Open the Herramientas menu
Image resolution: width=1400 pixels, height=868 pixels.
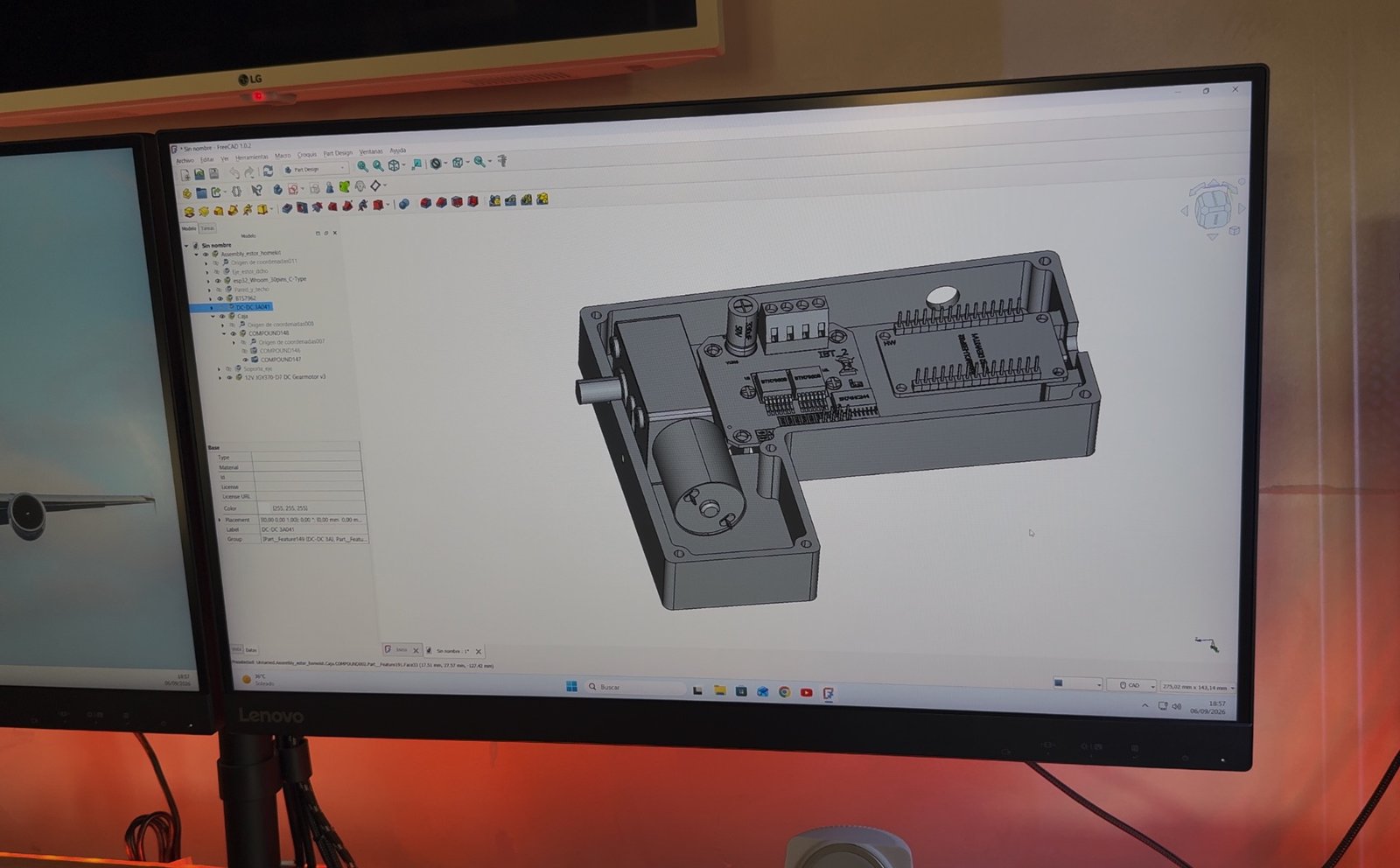(252, 157)
